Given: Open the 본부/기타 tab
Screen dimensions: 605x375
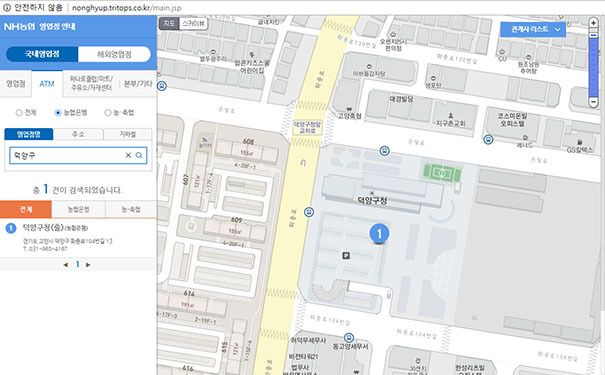Looking at the screenshot, I should (138, 84).
